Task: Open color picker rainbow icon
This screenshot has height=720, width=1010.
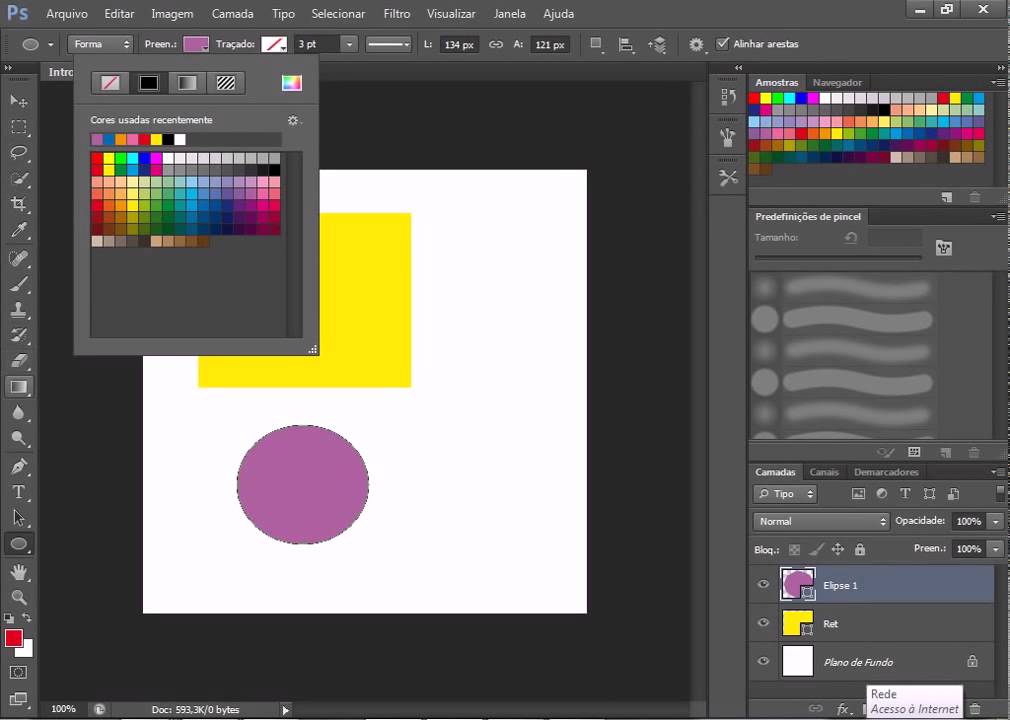Action: (x=291, y=82)
